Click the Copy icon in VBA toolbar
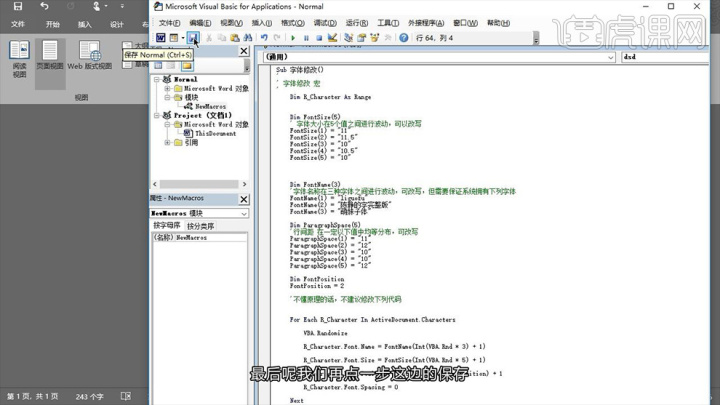Image resolution: width=720 pixels, height=405 pixels. pyautogui.click(x=222, y=38)
